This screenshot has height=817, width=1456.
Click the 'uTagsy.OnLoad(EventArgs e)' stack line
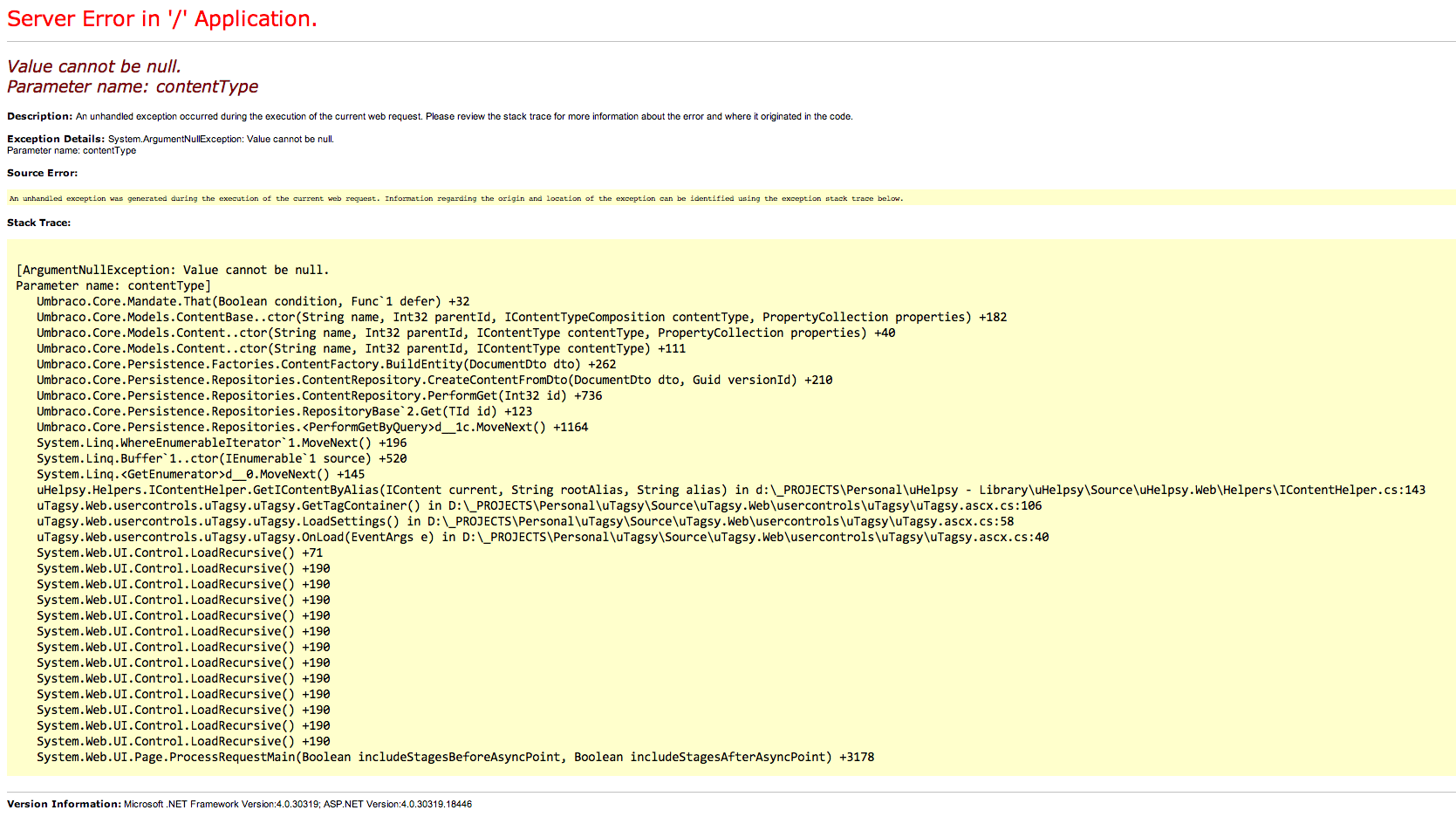coord(543,537)
